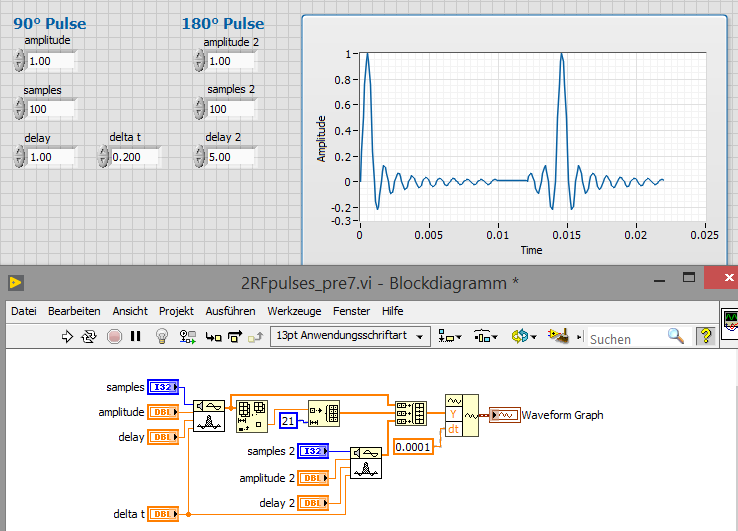
Task: Open the Ausführen menu
Action: pos(230,311)
